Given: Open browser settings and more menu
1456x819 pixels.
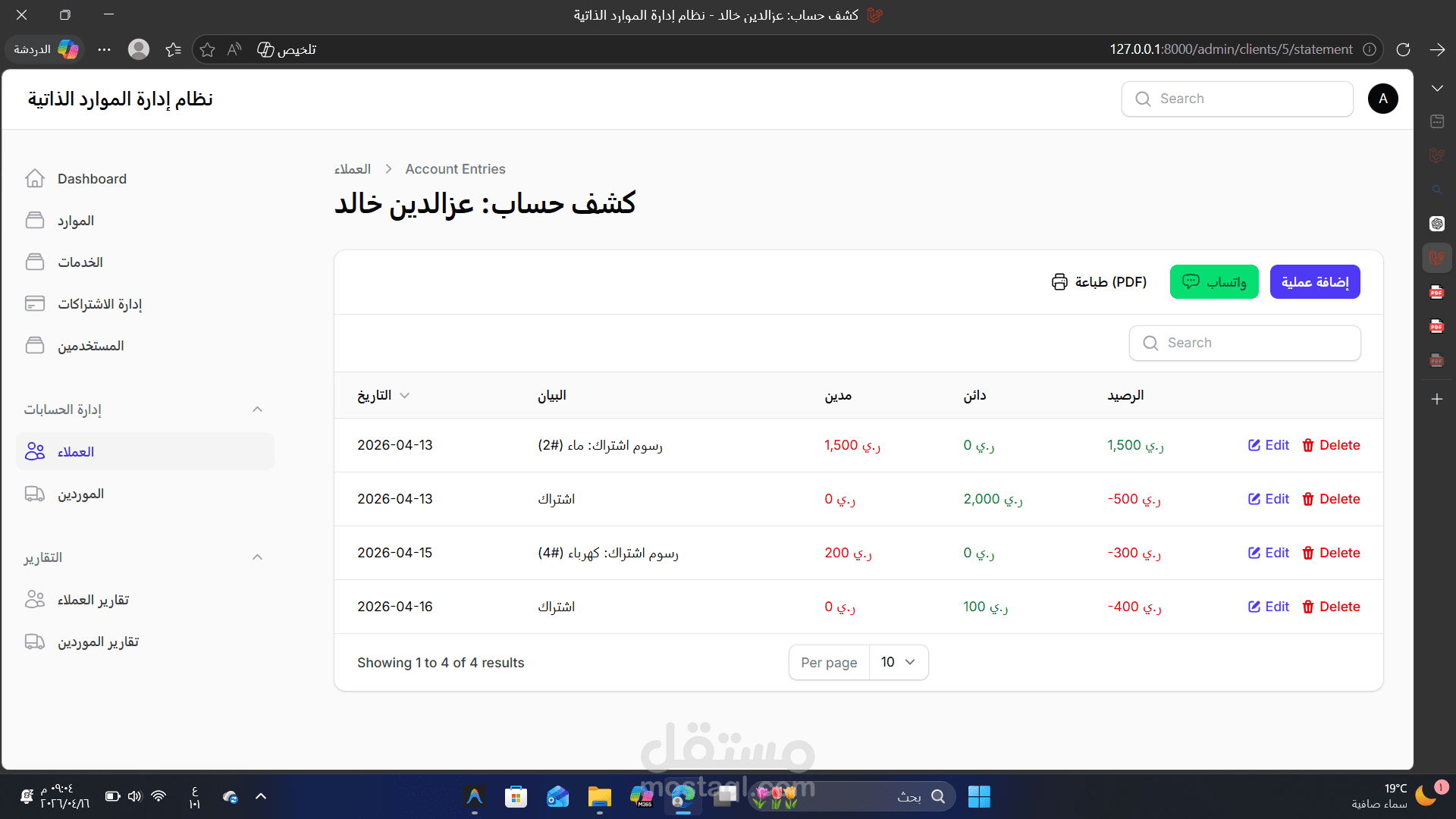Looking at the screenshot, I should pos(105,49).
